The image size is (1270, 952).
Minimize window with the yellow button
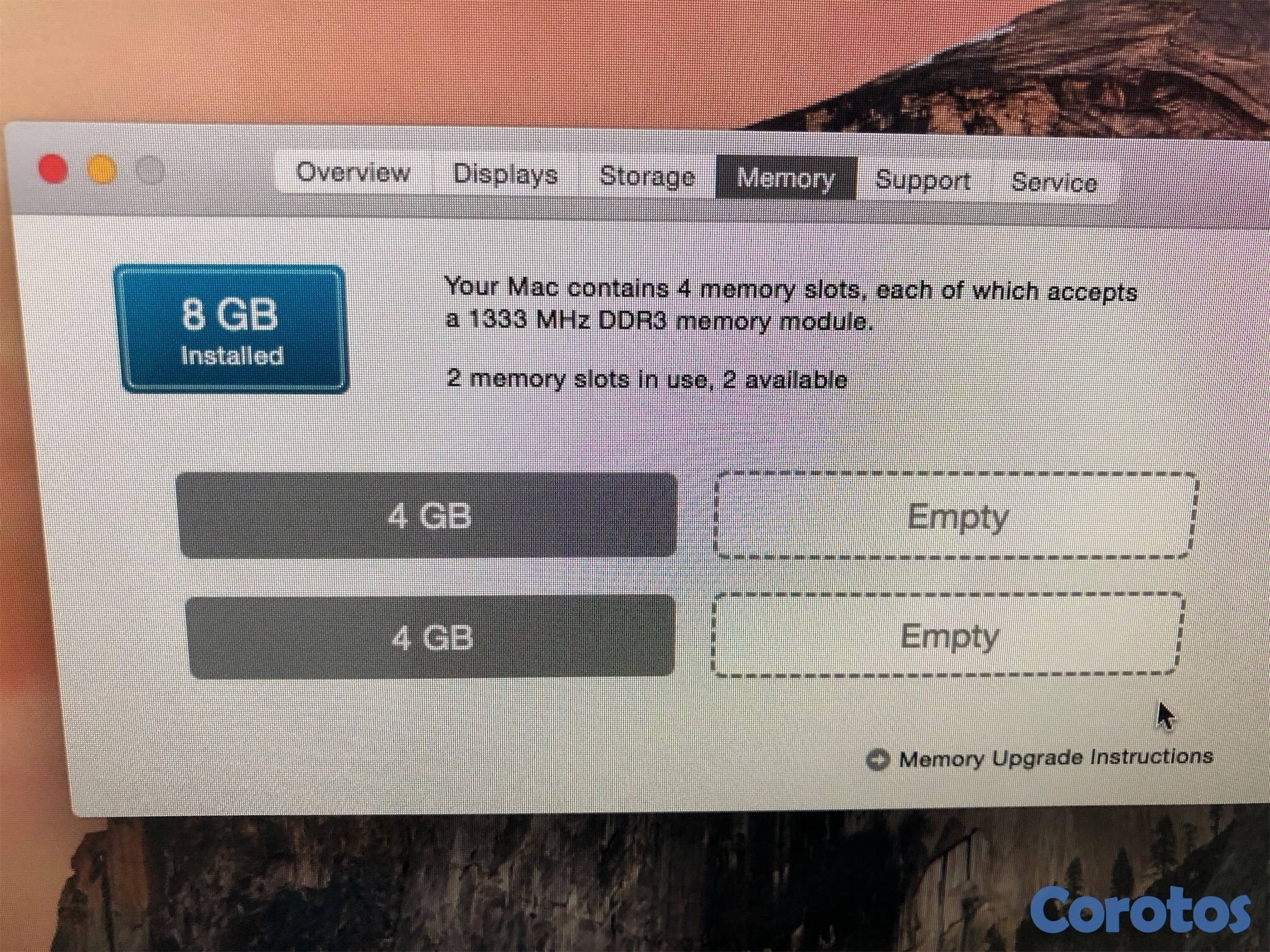101,171
